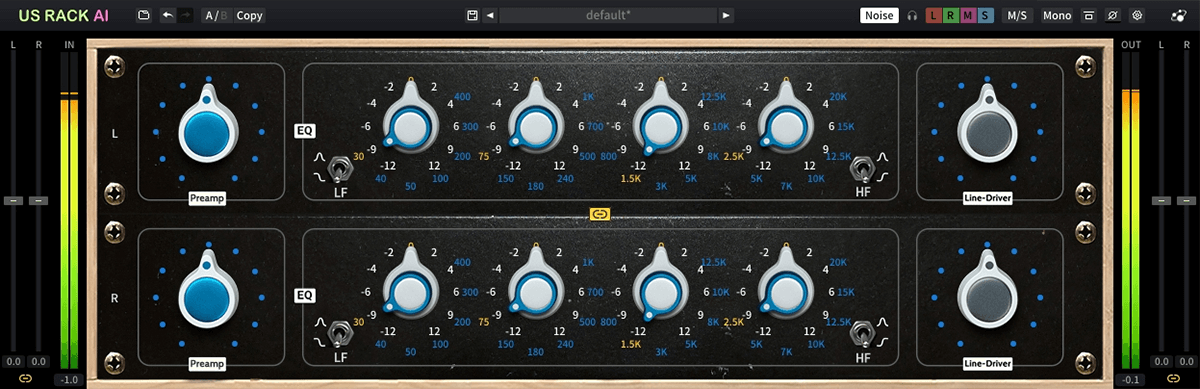Click the Copy button
The height and width of the screenshot is (389, 1200).
(x=250, y=15)
